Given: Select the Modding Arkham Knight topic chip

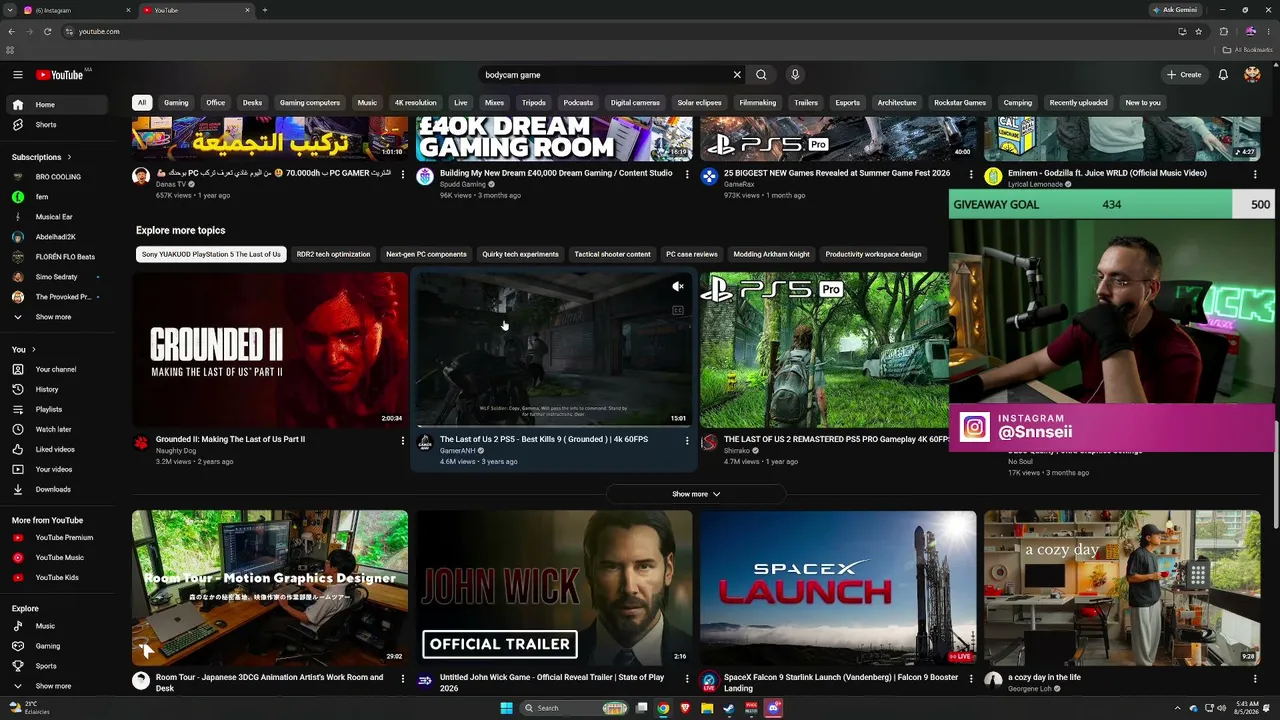Looking at the screenshot, I should coord(771,254).
